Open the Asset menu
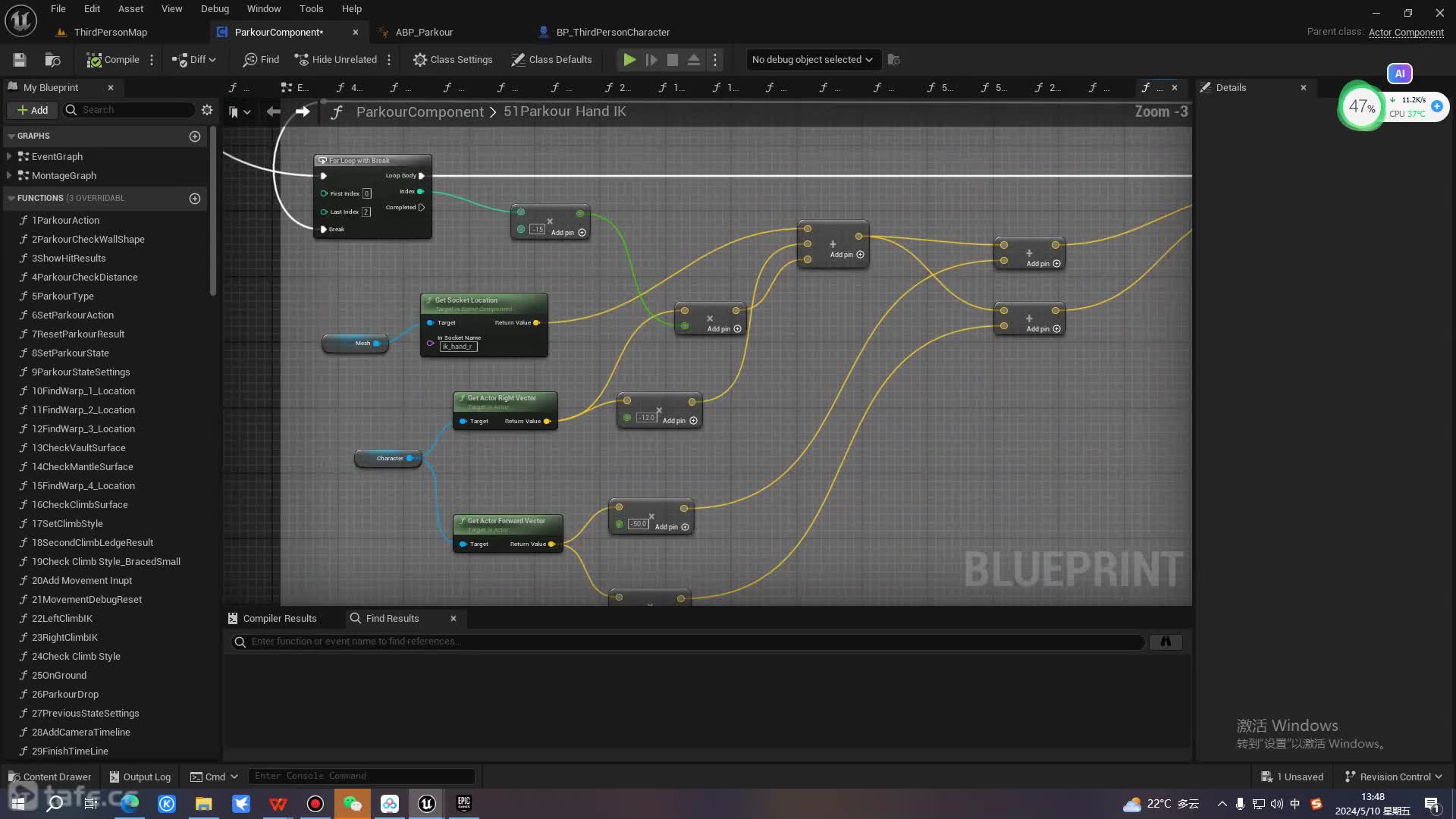The image size is (1456, 819). tap(130, 9)
